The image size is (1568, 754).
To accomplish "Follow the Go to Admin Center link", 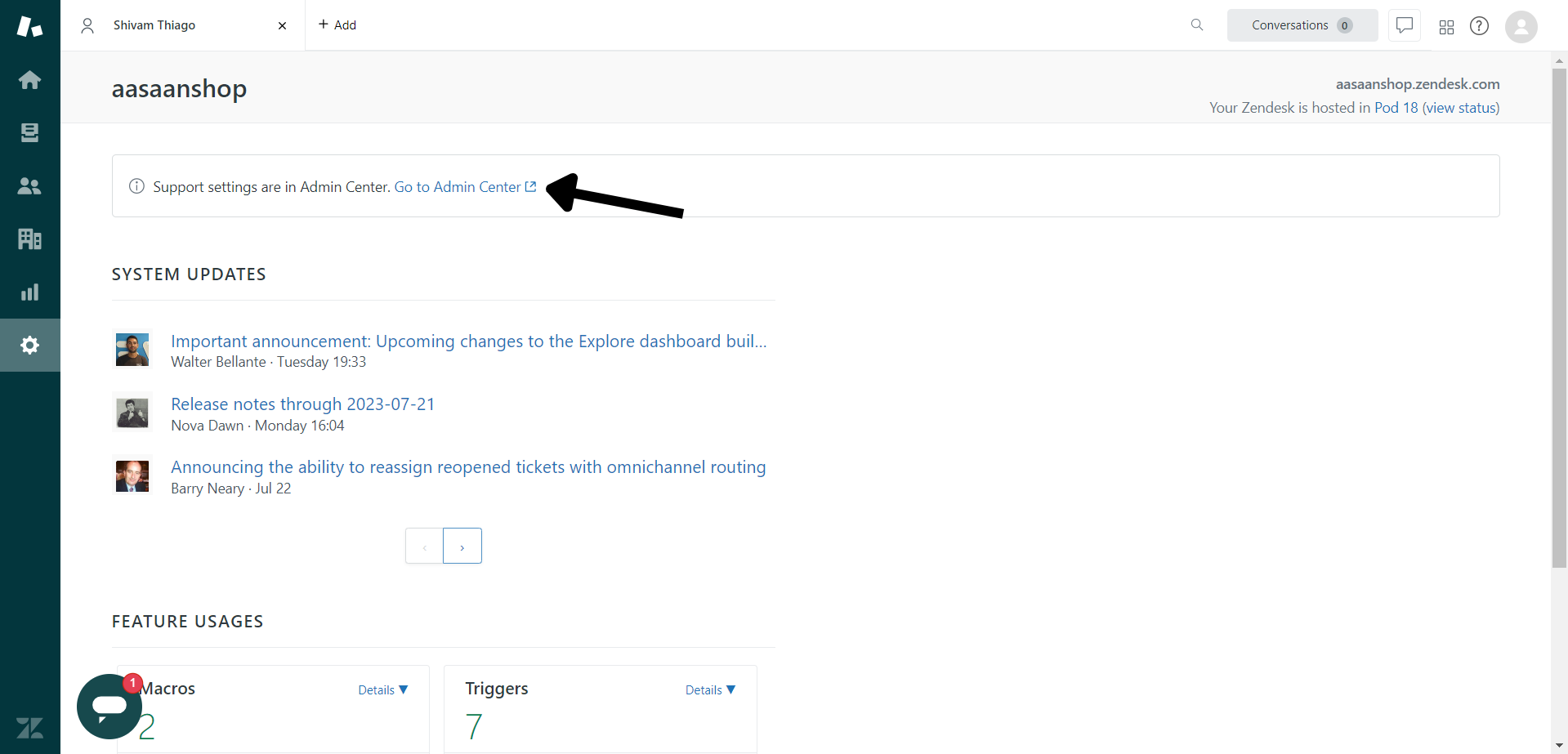I will 466,187.
